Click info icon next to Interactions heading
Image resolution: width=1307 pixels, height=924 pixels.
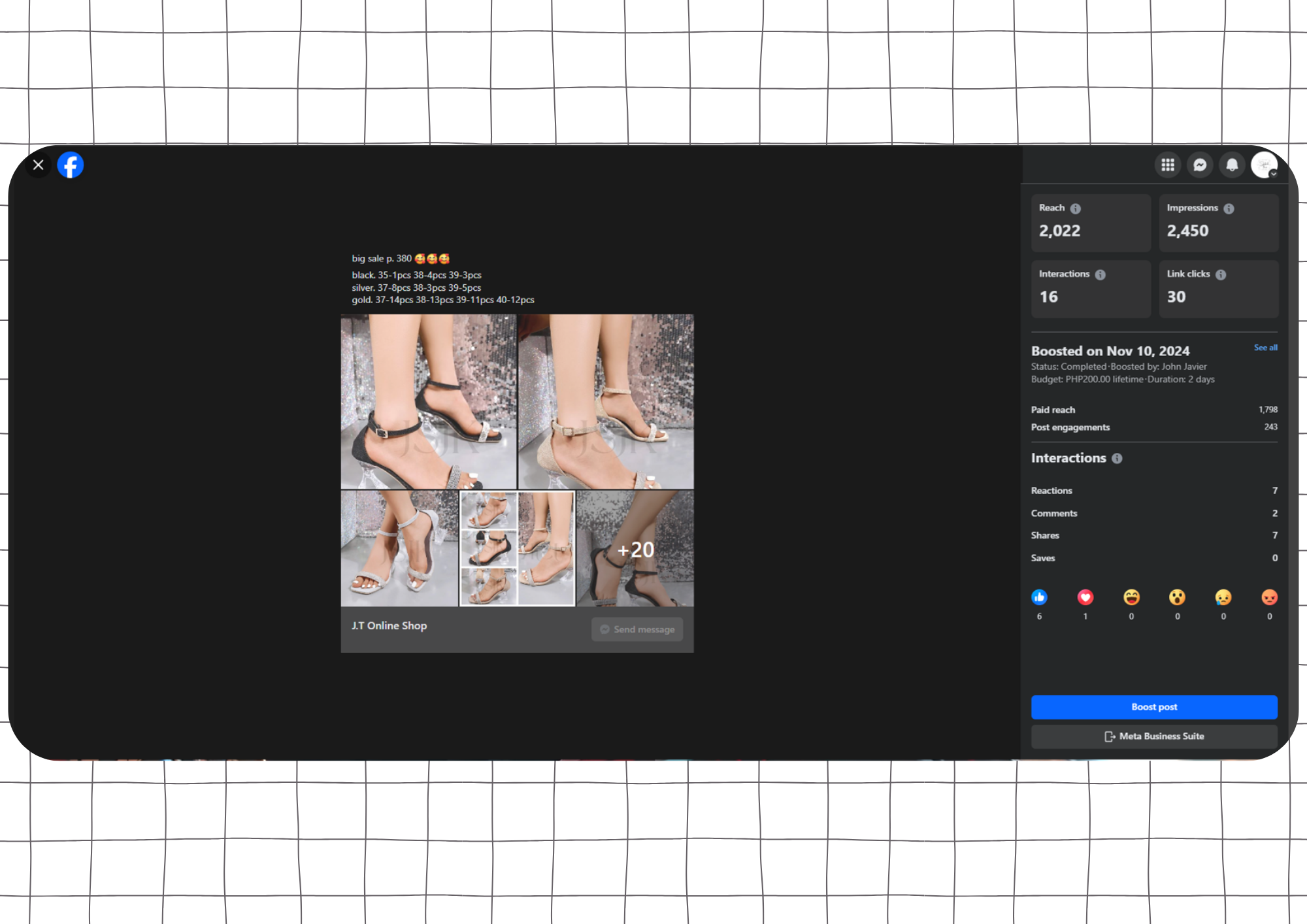click(x=1117, y=459)
